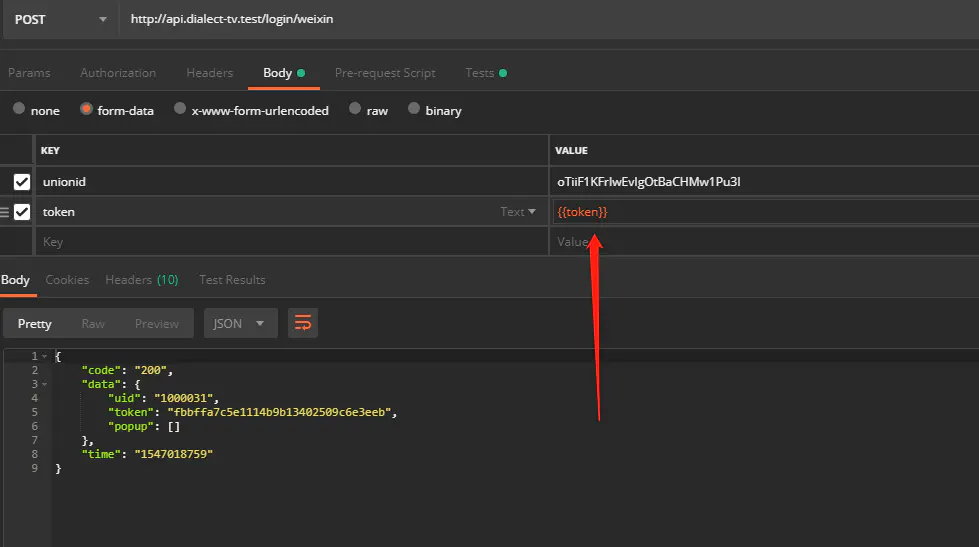The width and height of the screenshot is (979, 547).
Task: Click the request URL field
Action: click(x=549, y=19)
